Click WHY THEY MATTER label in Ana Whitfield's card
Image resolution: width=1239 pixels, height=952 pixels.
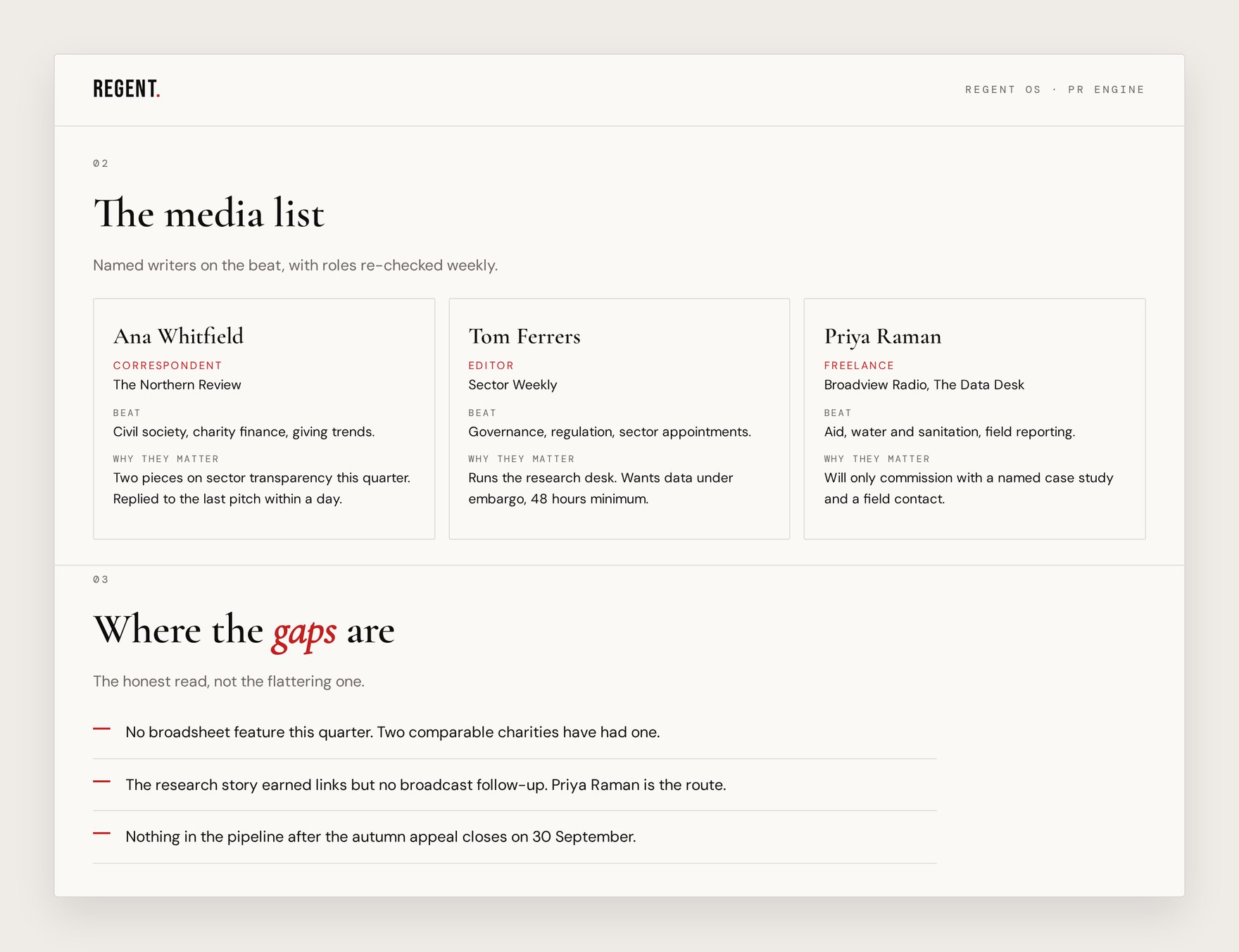pos(165,458)
